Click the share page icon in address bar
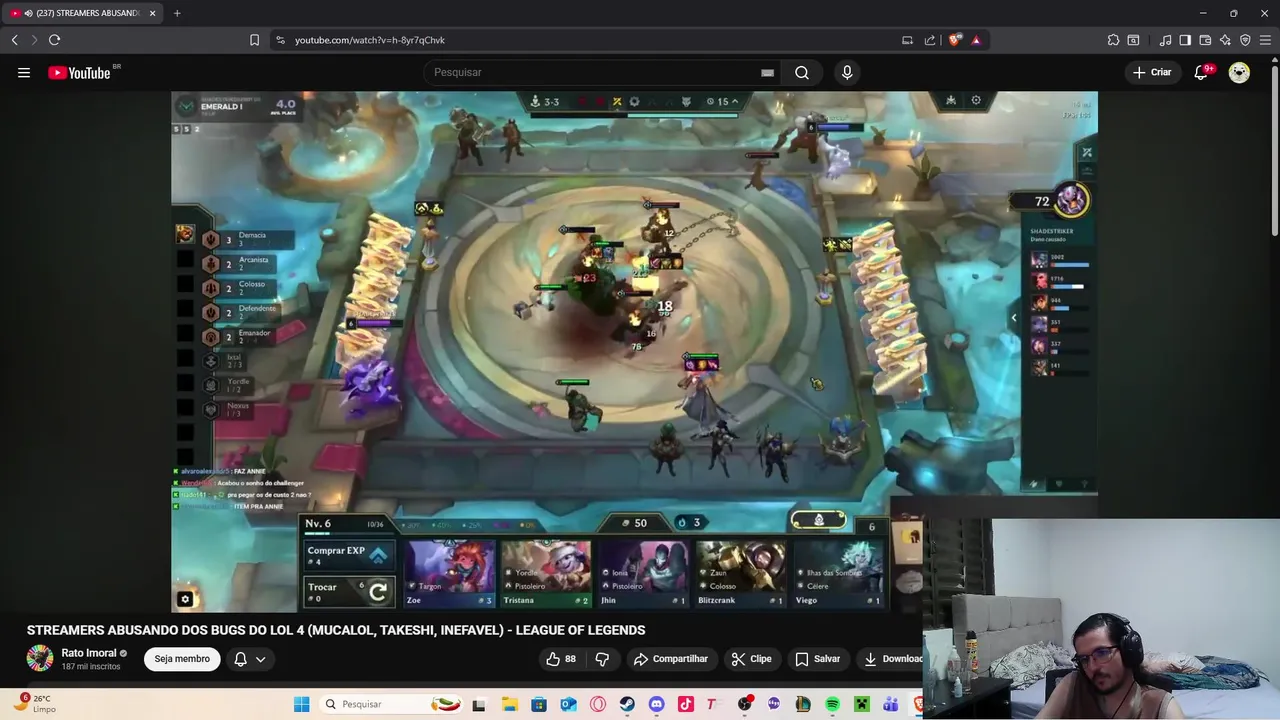The image size is (1280, 720). coord(930,40)
